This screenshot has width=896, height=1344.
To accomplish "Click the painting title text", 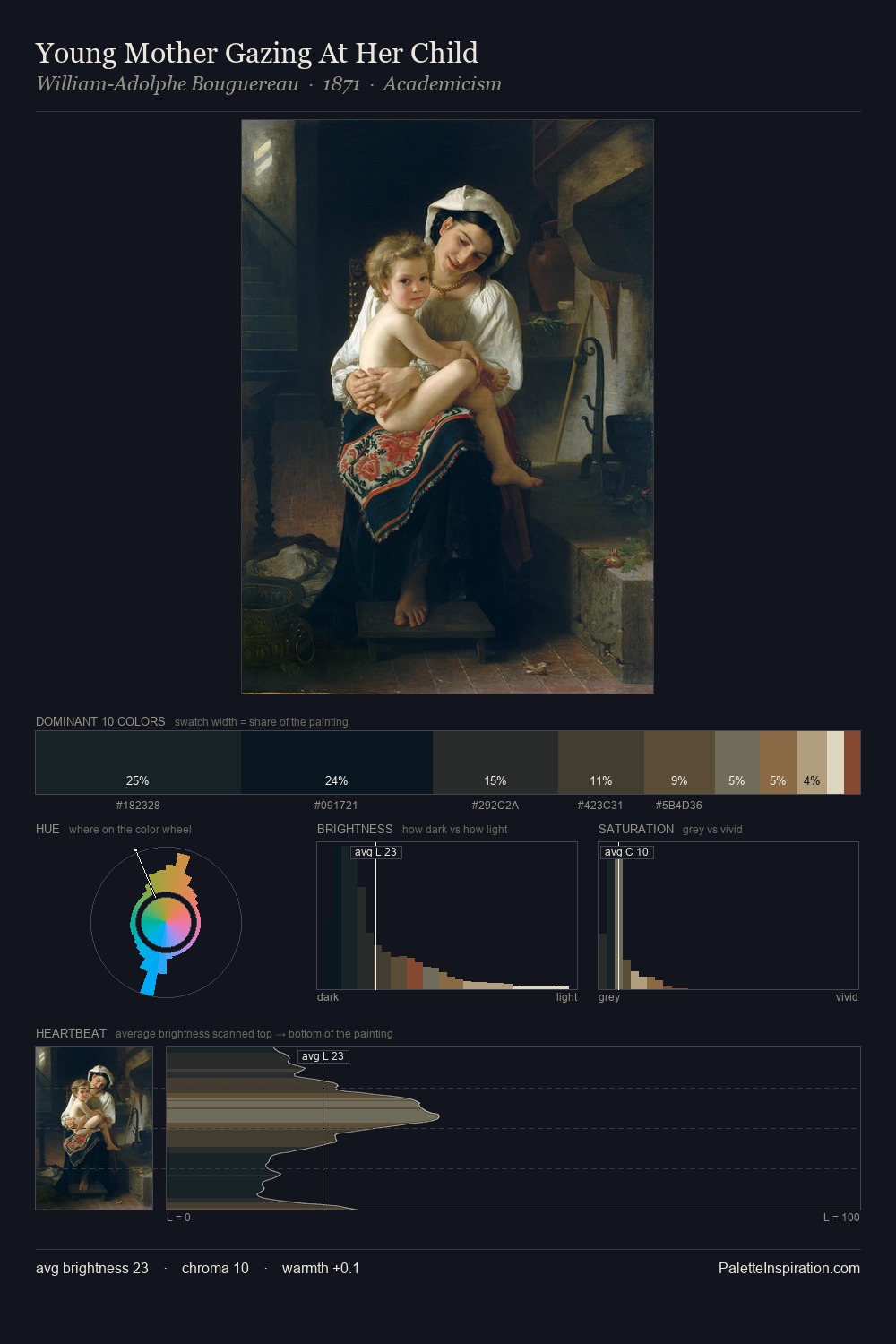I will (257, 54).
